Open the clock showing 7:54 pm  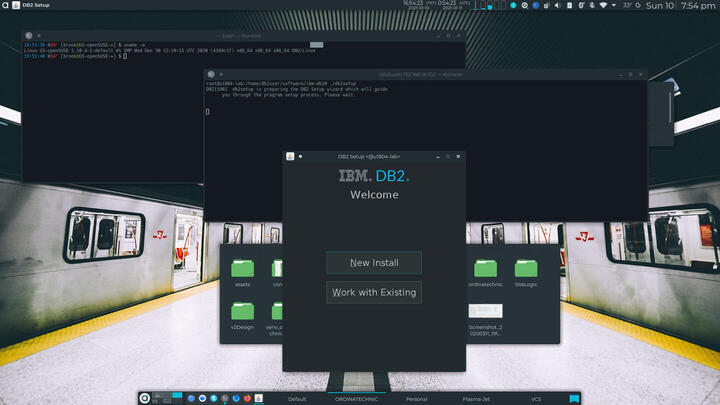(x=698, y=6)
